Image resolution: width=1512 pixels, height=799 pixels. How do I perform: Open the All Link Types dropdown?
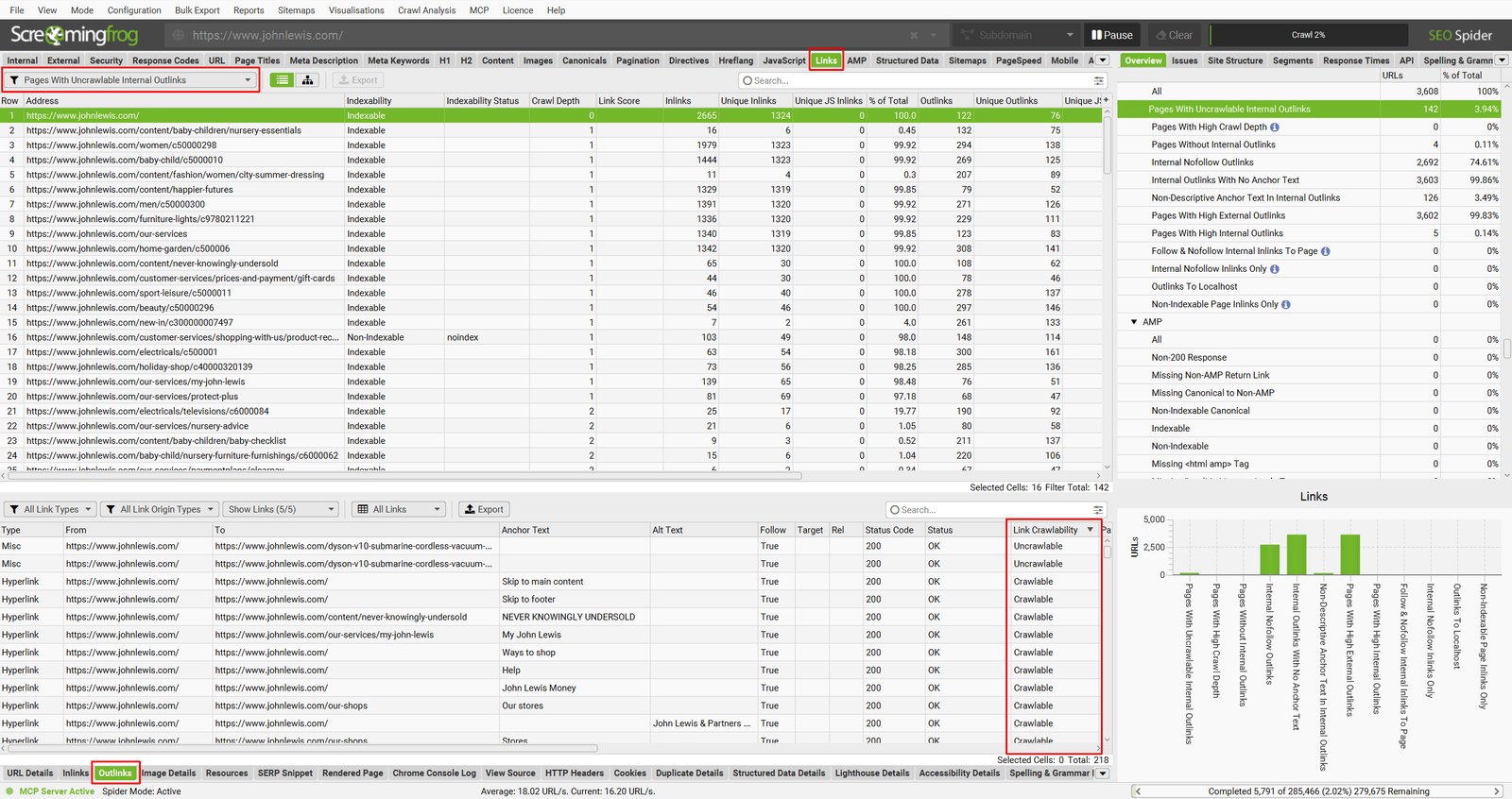click(49, 509)
